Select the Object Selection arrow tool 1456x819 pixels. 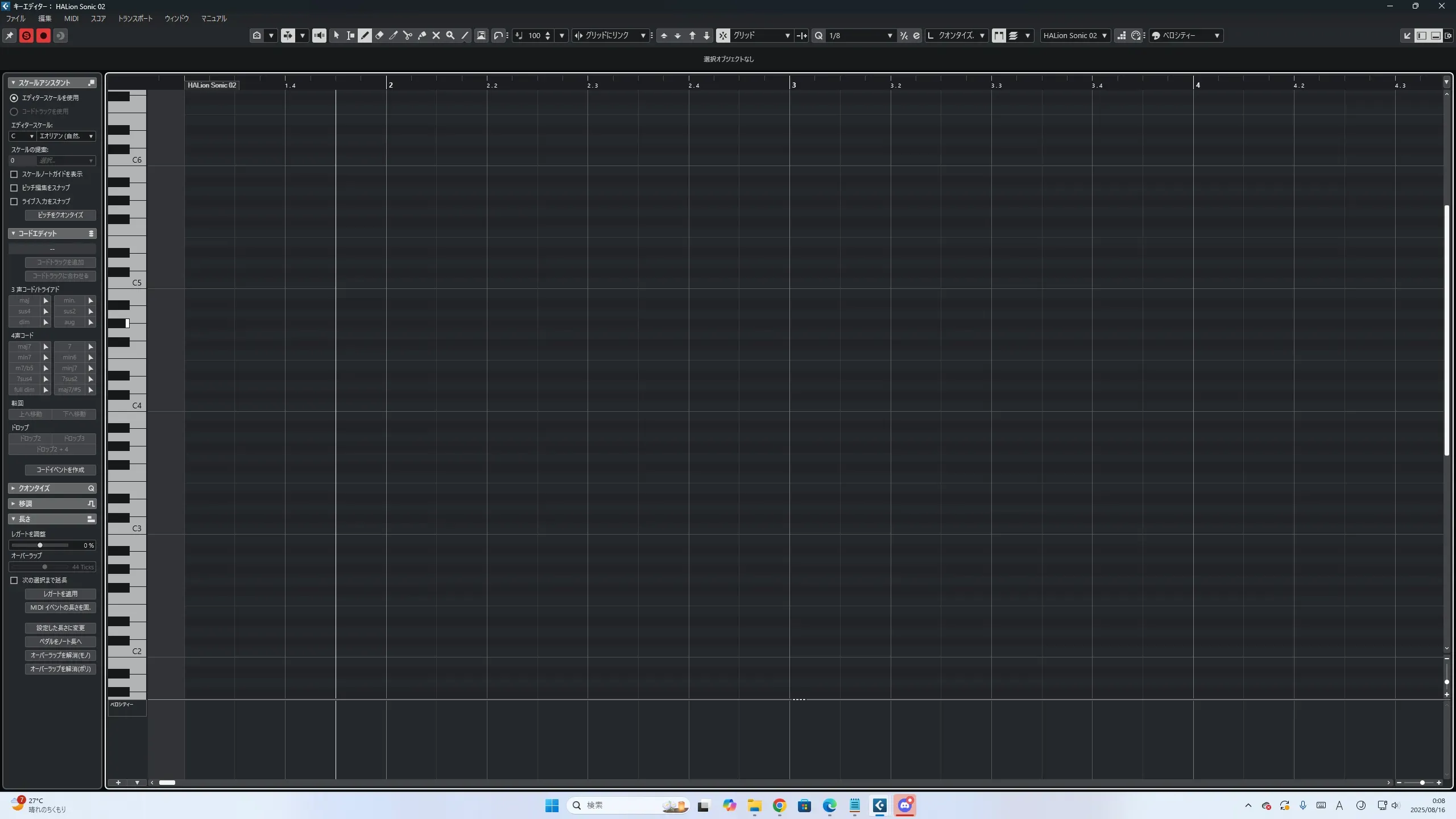336,35
